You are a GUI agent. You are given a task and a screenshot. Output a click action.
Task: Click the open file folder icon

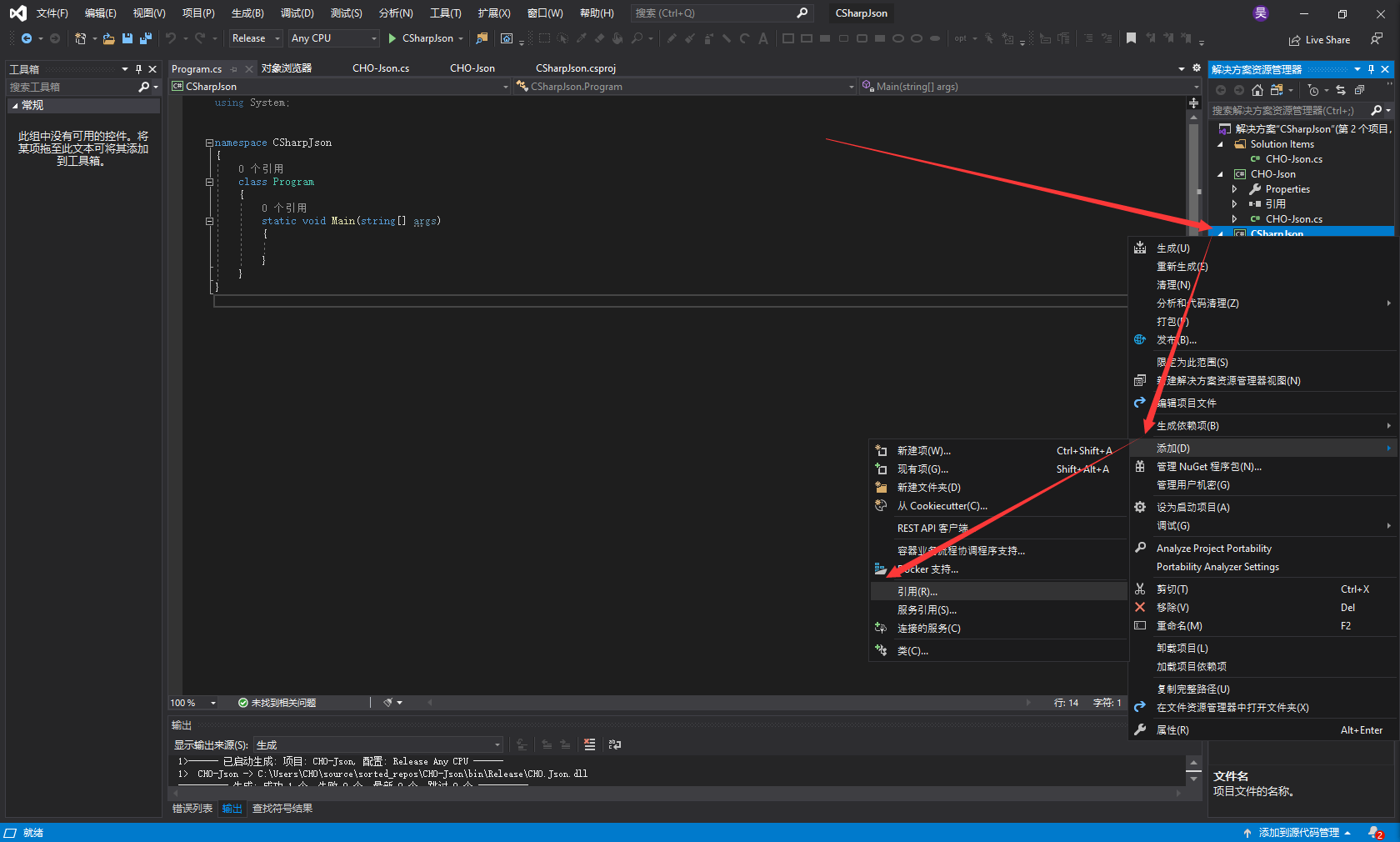tap(109, 38)
